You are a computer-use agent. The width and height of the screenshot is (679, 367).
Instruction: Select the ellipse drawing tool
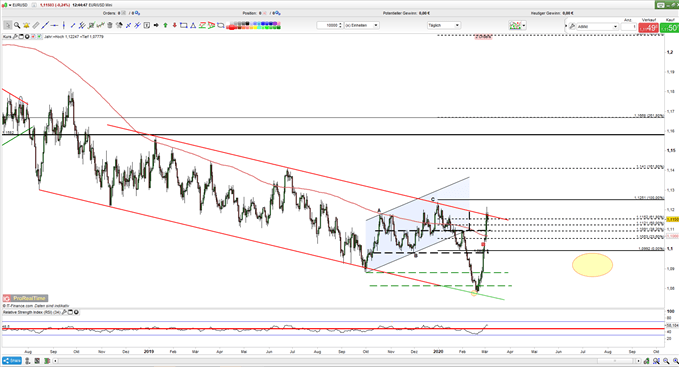click(220, 26)
